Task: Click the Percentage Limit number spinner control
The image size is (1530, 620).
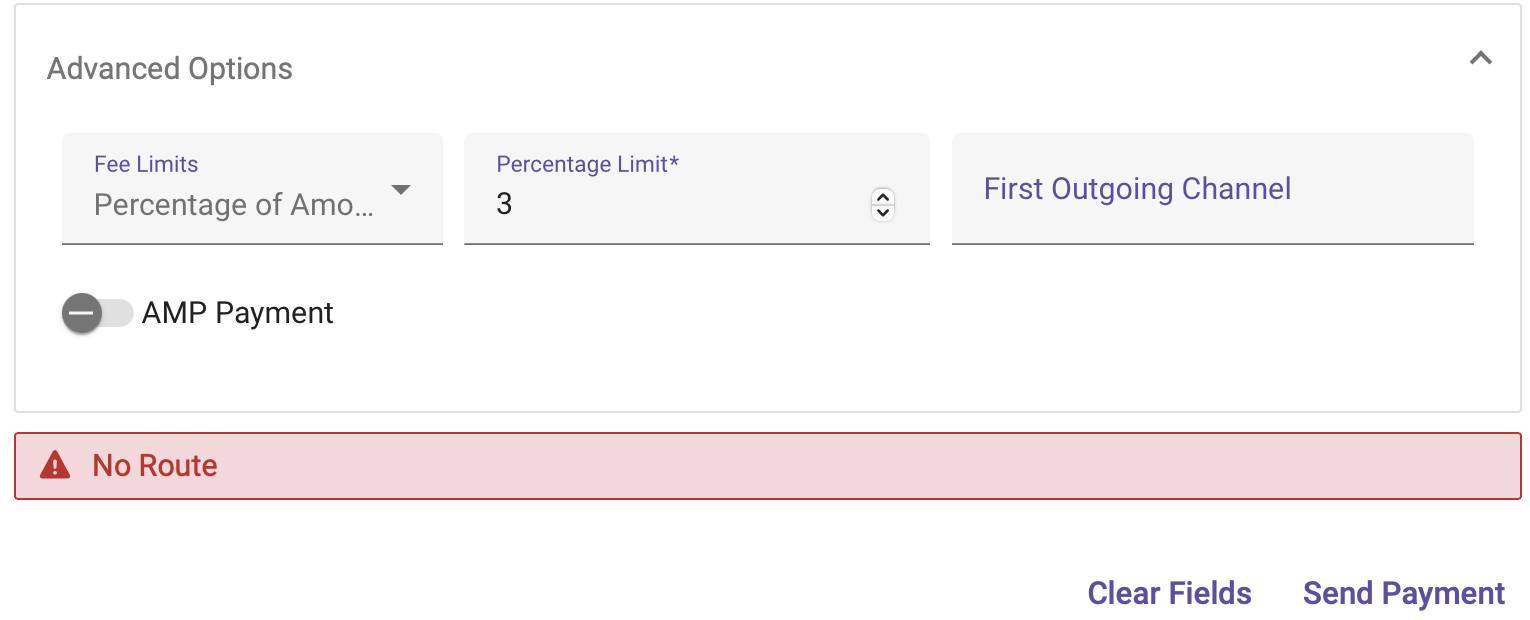Action: [882, 204]
